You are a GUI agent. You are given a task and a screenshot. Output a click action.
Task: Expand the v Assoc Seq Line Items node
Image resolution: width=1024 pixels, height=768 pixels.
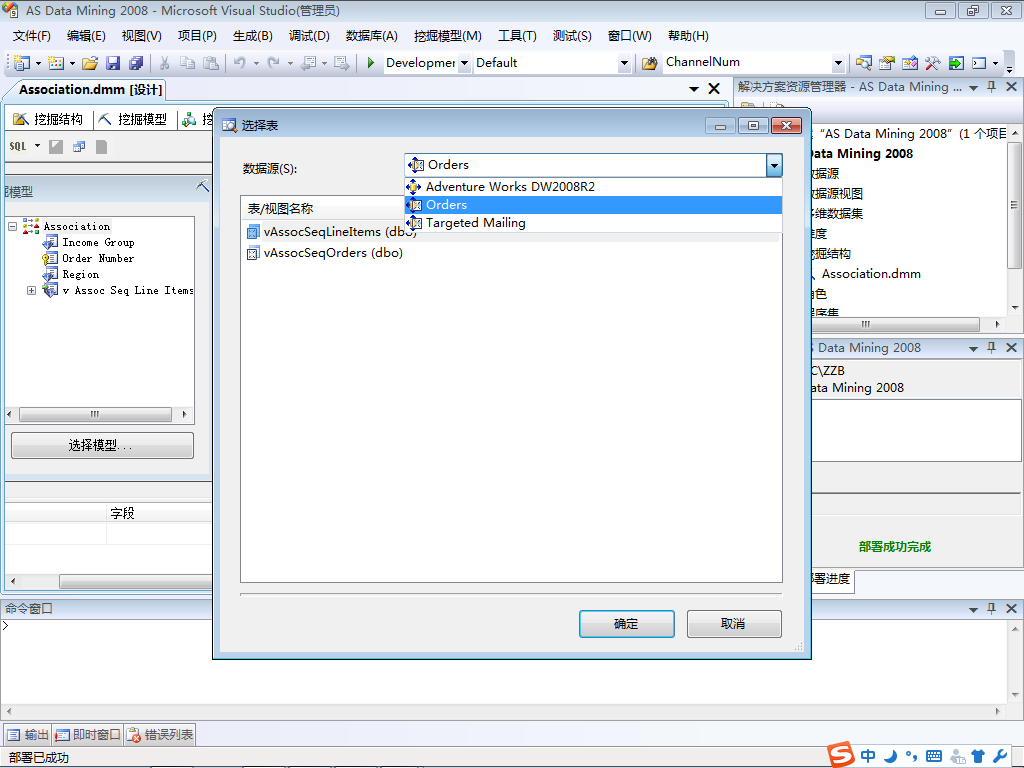[x=31, y=290]
